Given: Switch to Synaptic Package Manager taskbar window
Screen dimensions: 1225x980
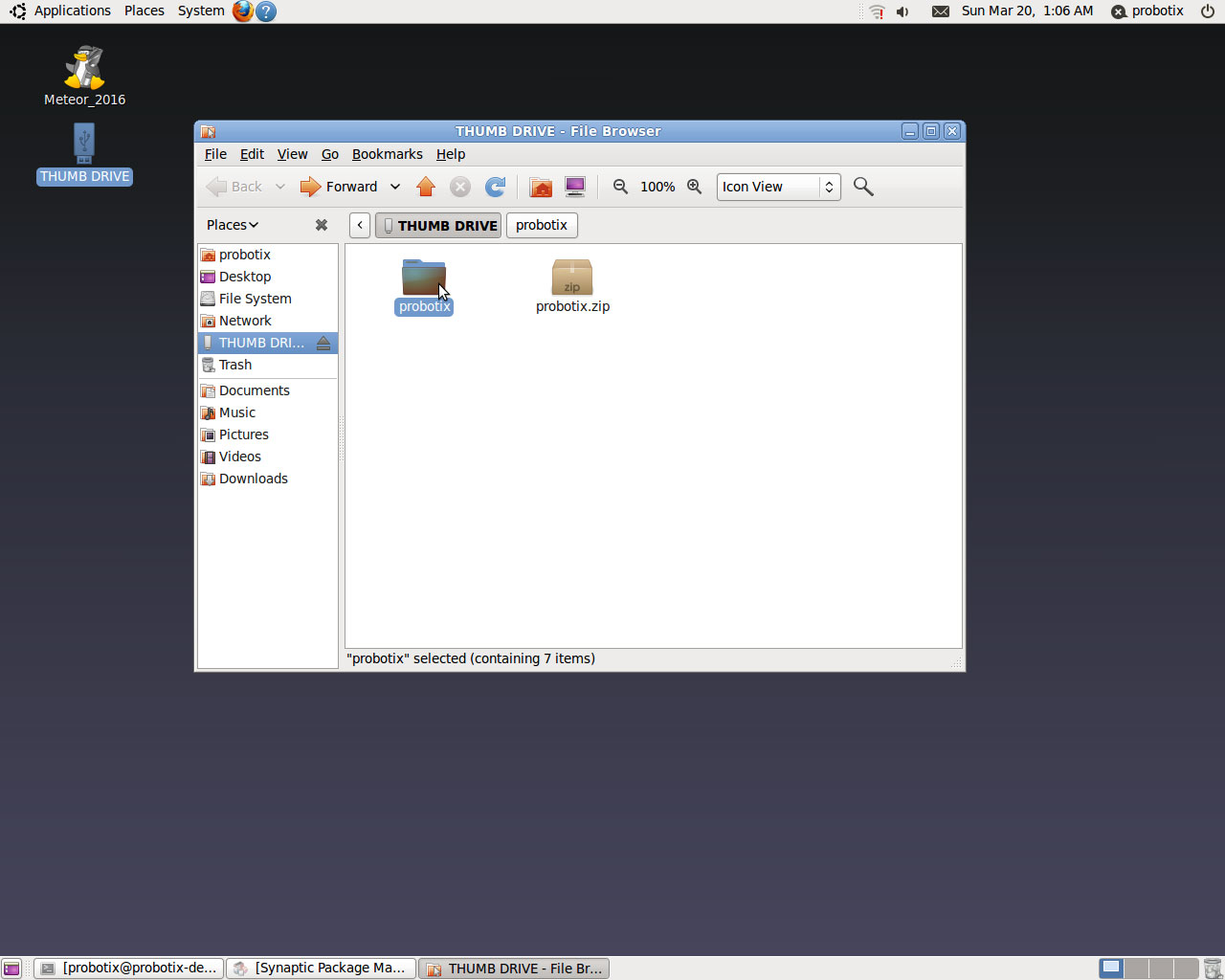Looking at the screenshot, I should pos(322,968).
